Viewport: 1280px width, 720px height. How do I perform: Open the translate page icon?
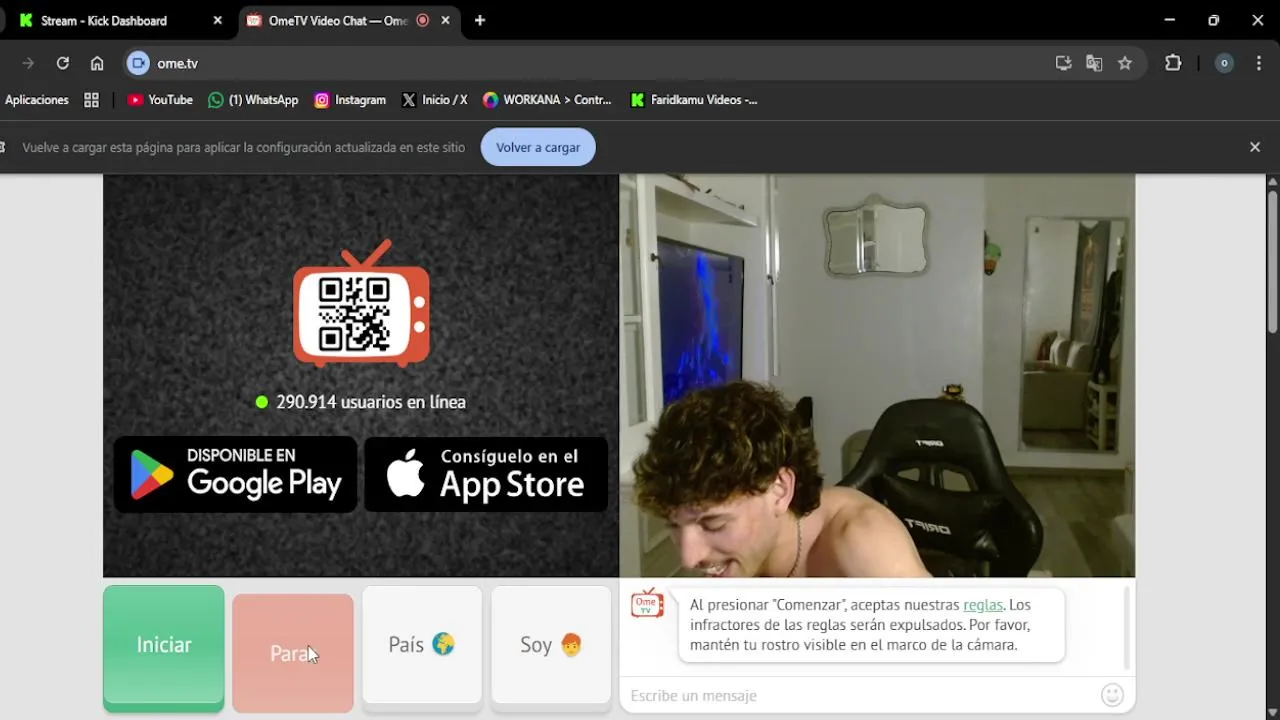pyautogui.click(x=1094, y=63)
